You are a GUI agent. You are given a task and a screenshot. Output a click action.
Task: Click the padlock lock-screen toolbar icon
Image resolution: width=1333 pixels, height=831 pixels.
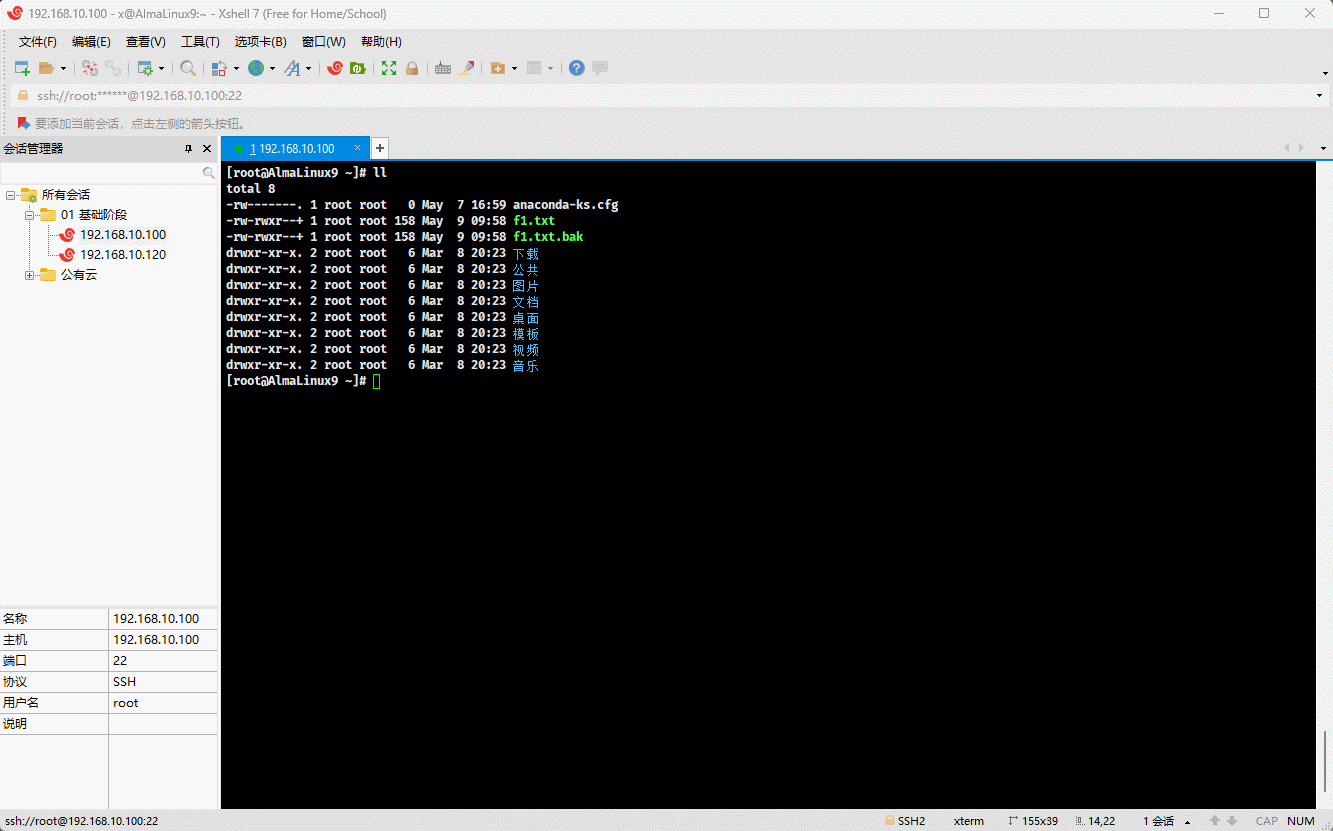pos(412,68)
